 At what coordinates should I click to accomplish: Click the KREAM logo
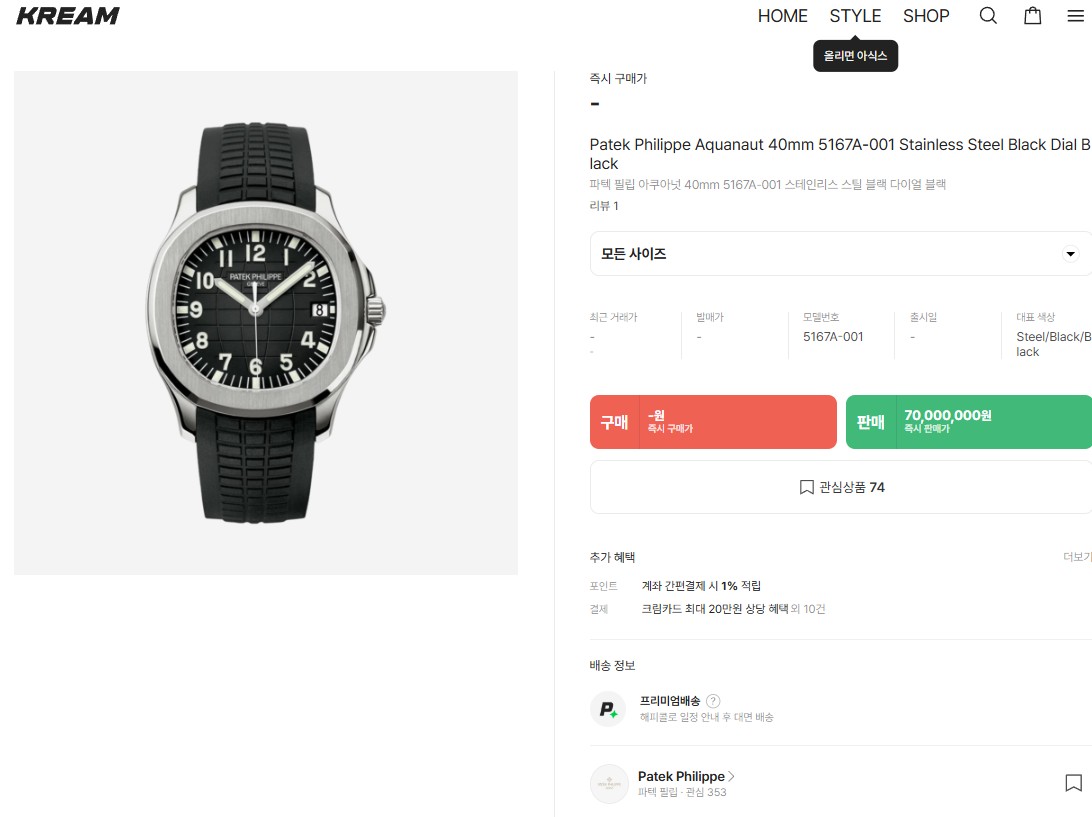(68, 16)
